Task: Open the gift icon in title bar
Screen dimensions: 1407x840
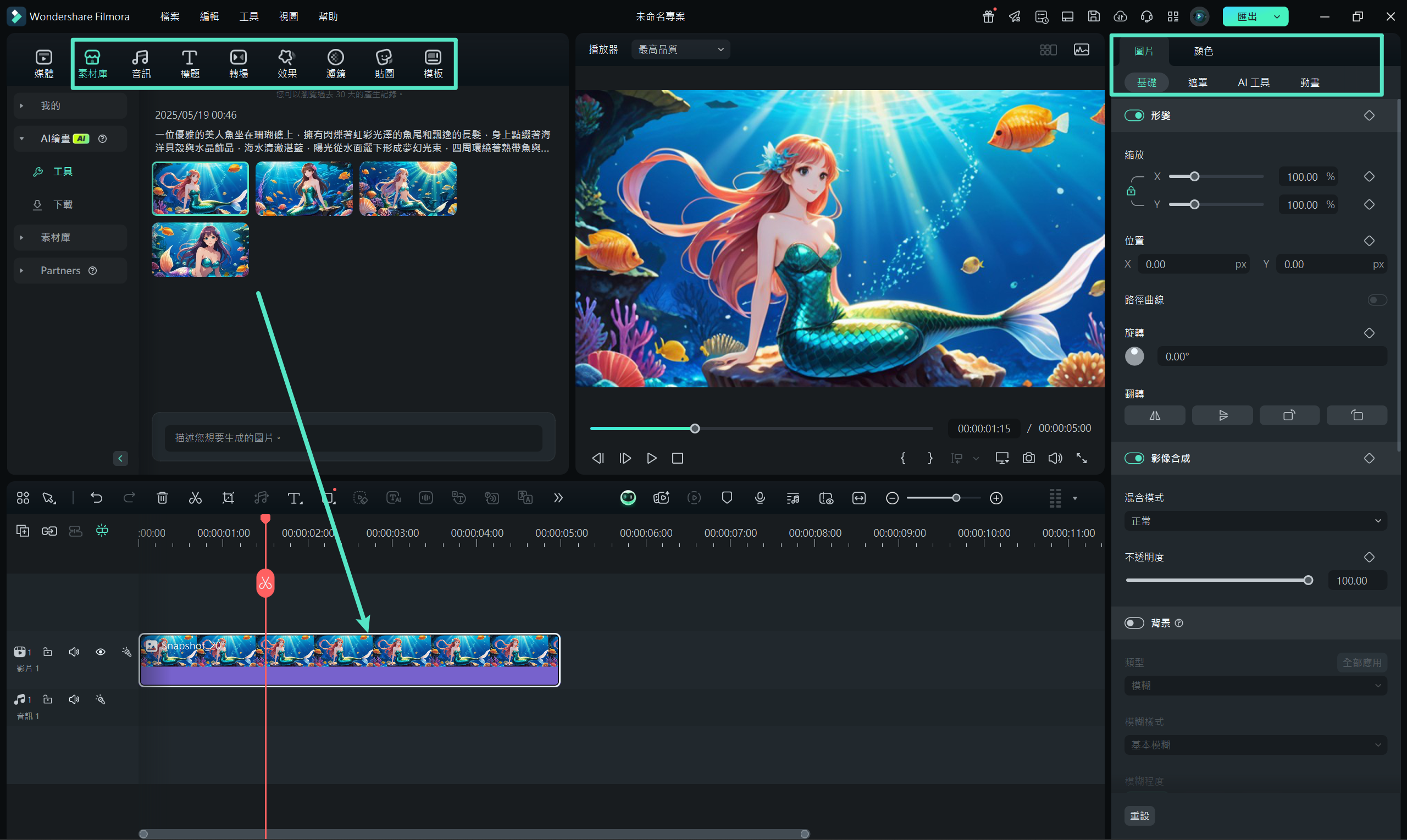Action: [x=989, y=16]
